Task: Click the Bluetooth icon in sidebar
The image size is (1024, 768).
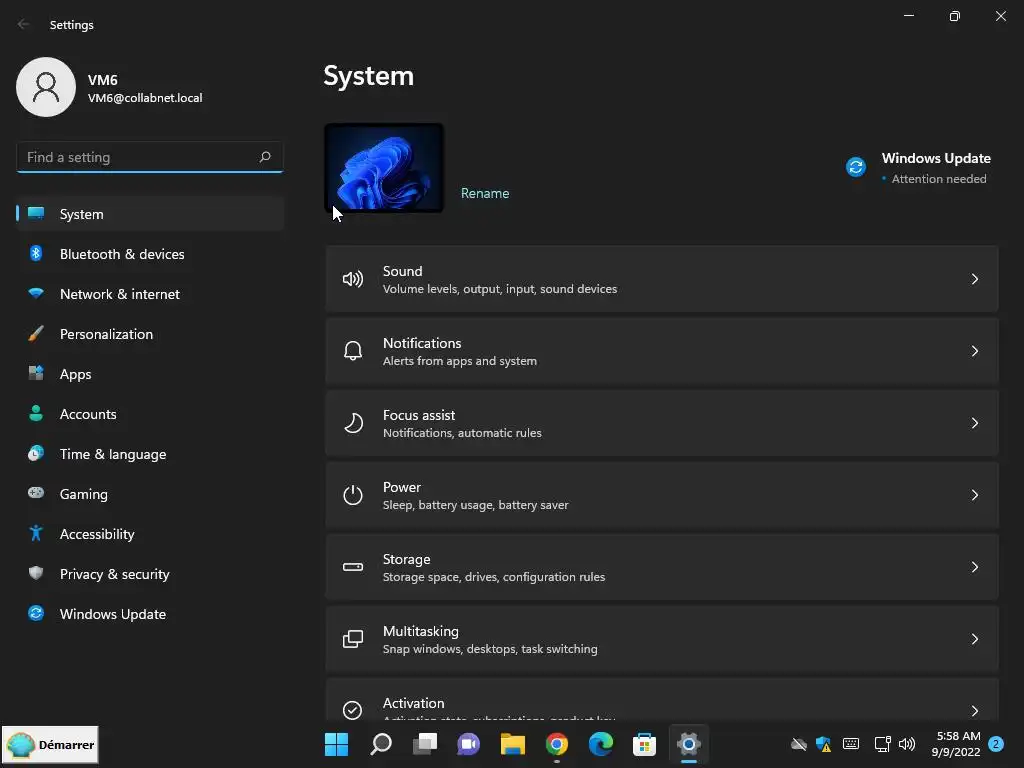Action: (x=36, y=253)
